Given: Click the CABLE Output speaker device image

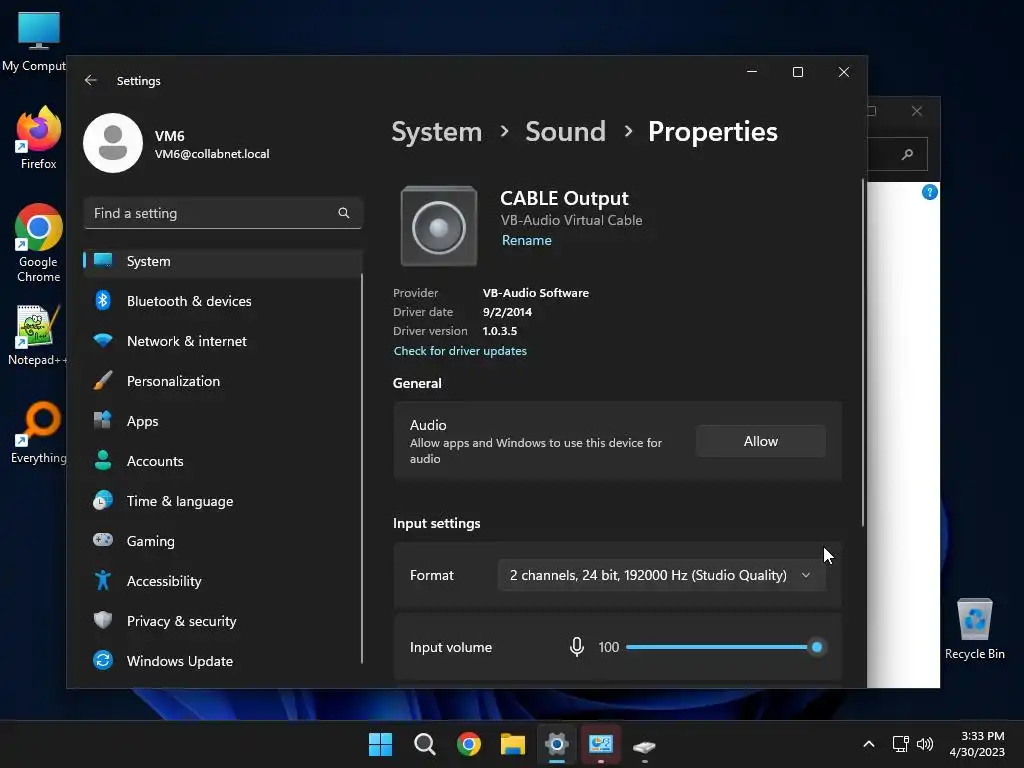Looking at the screenshot, I should 439,227.
